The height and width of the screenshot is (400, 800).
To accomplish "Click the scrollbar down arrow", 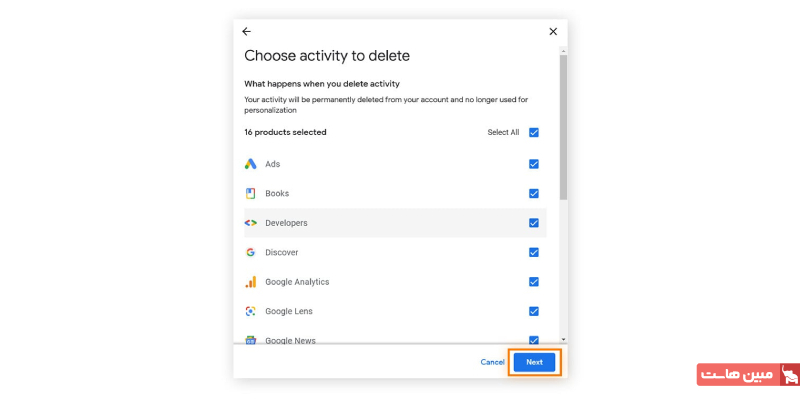I will click(x=563, y=339).
